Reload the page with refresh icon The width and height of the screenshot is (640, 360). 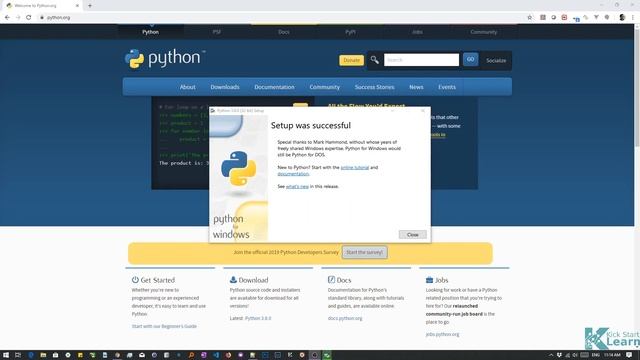[29, 18]
